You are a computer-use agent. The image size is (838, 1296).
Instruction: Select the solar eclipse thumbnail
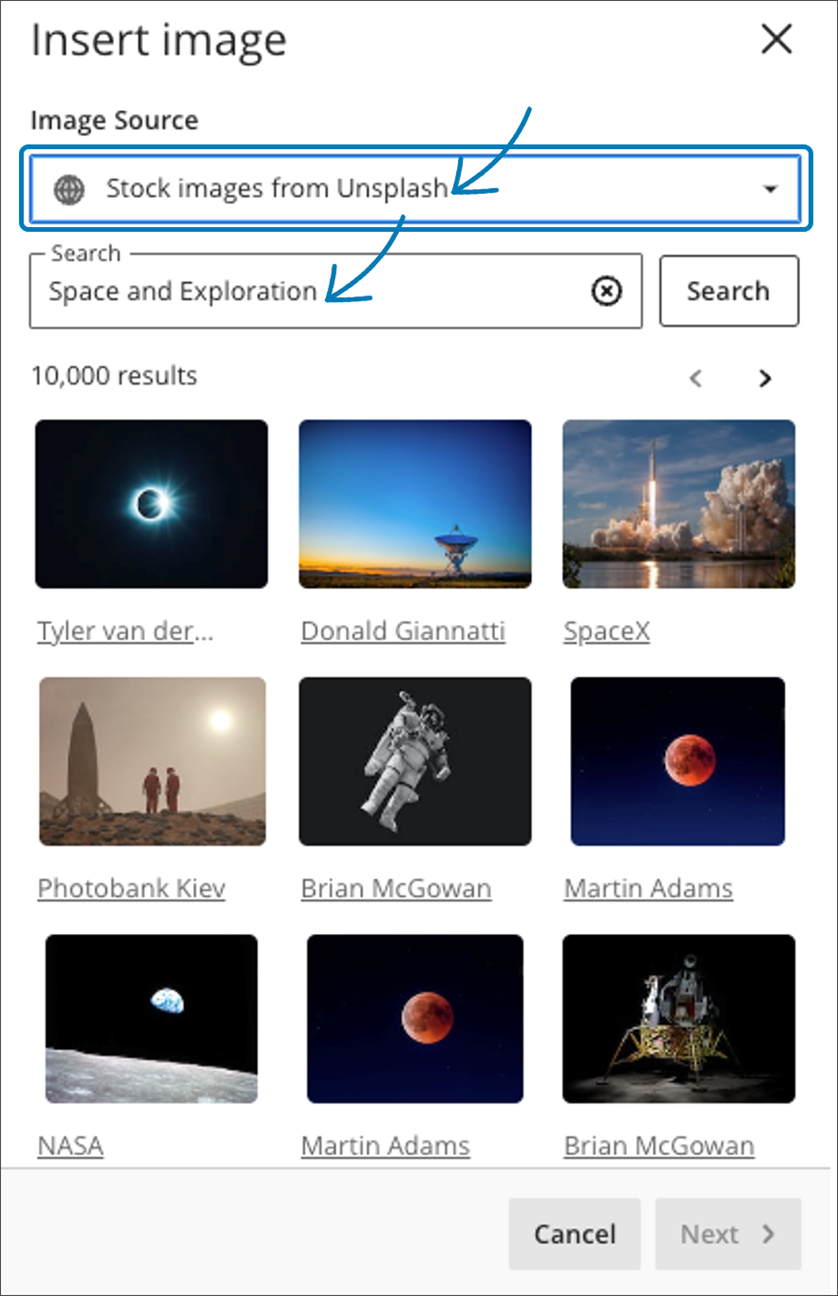[x=151, y=503]
